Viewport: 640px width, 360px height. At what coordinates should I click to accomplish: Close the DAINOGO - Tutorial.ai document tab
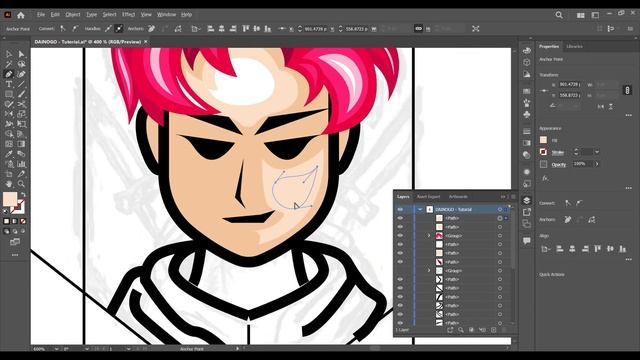coord(146,42)
